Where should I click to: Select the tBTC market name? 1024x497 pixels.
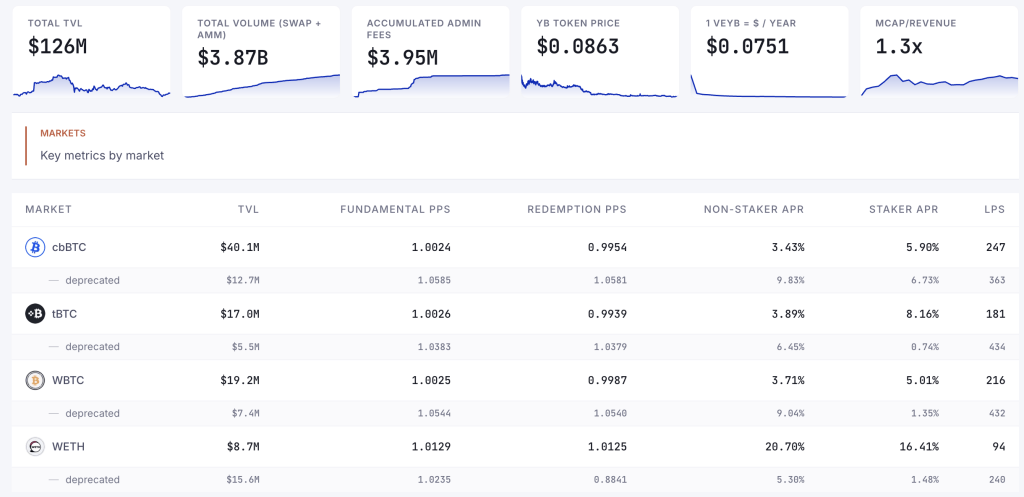pyautogui.click(x=65, y=314)
